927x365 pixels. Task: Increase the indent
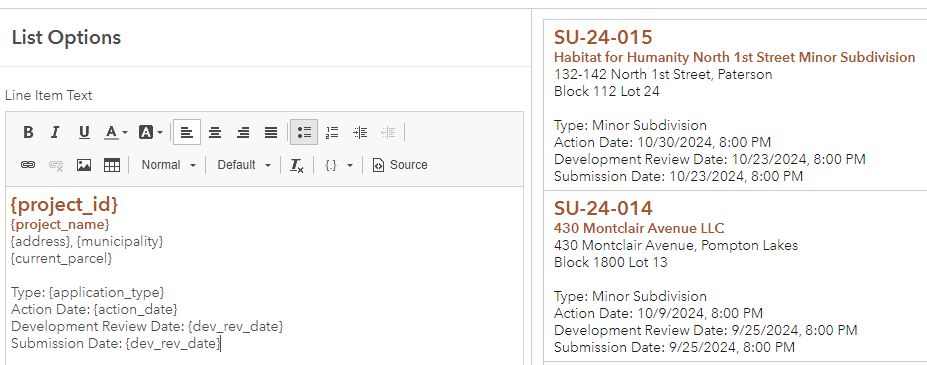pos(360,132)
